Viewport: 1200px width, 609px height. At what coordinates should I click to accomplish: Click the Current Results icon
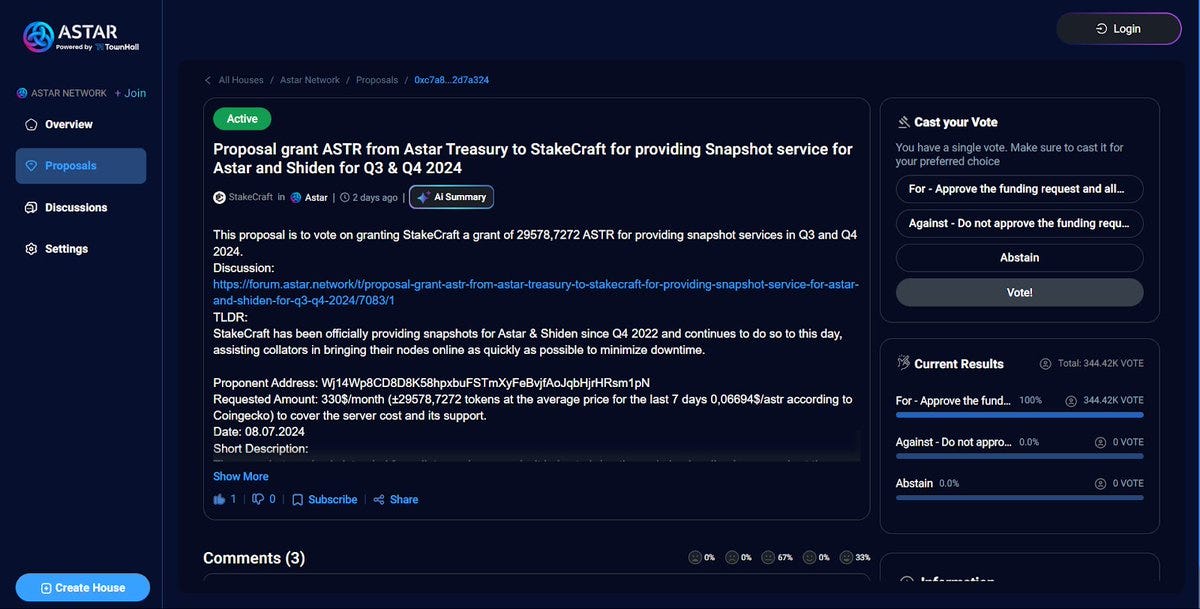903,363
